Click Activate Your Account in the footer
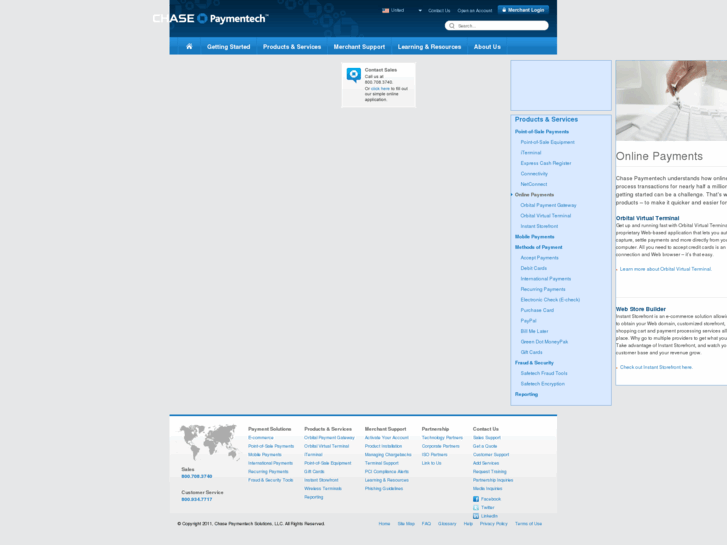 [x=387, y=438]
